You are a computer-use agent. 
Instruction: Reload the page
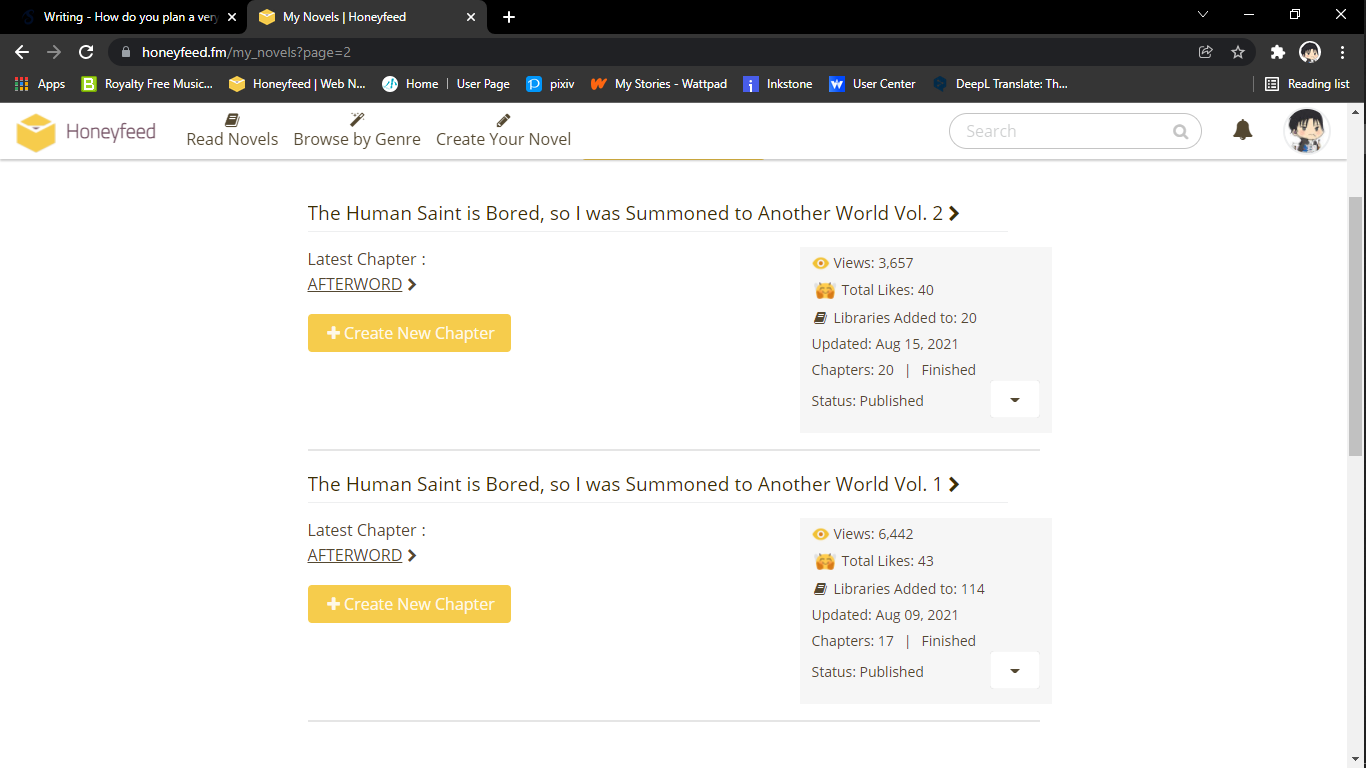tap(86, 52)
